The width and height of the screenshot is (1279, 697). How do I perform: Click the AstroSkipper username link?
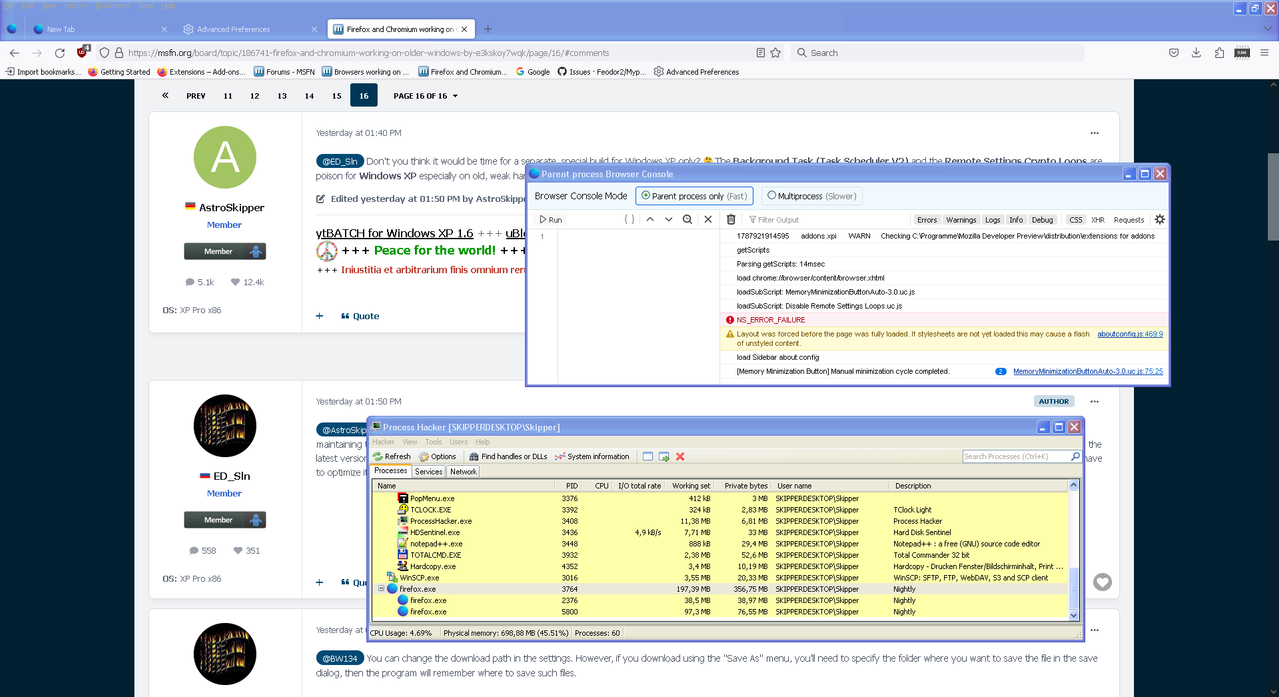(232, 208)
